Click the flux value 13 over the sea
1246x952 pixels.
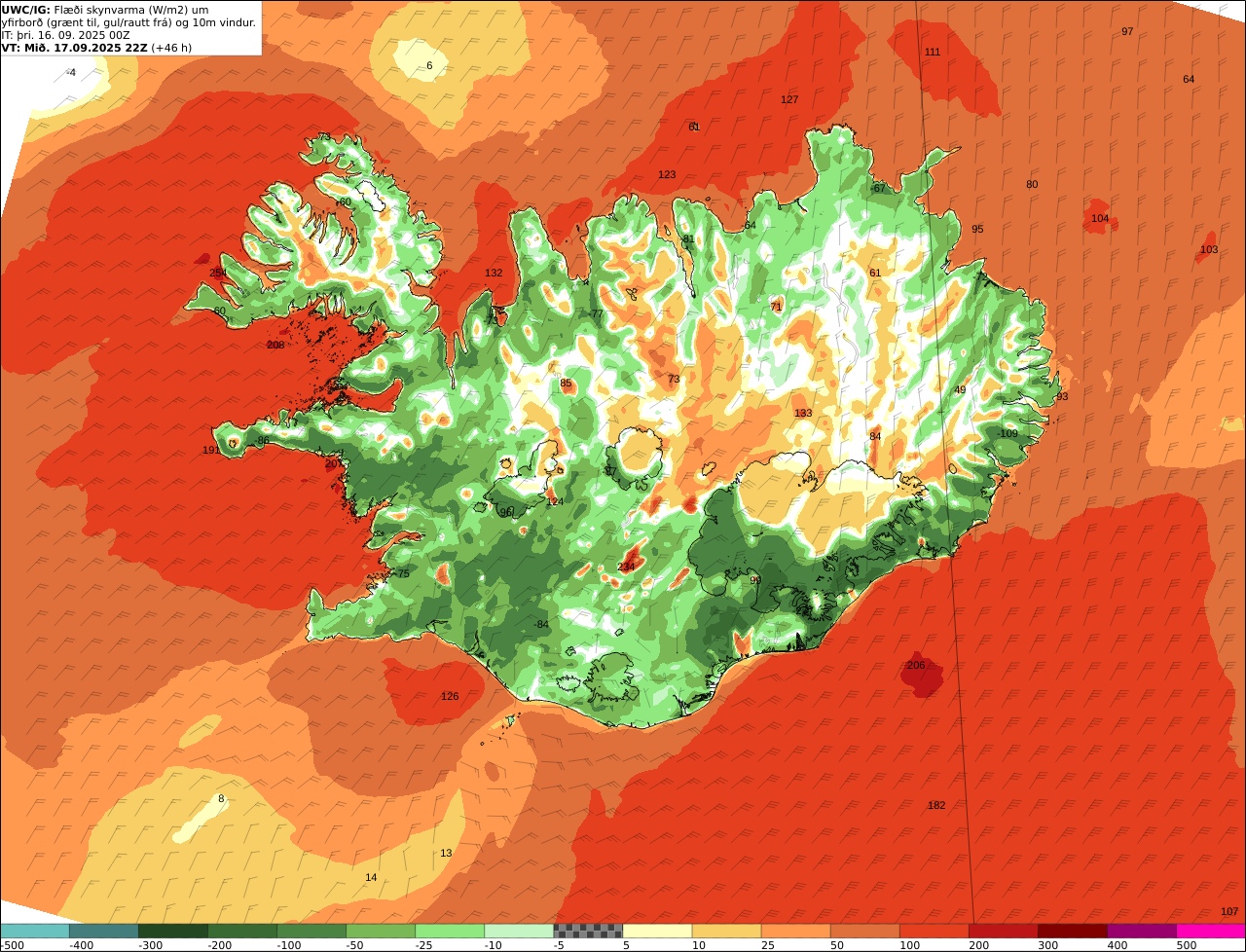(x=446, y=853)
